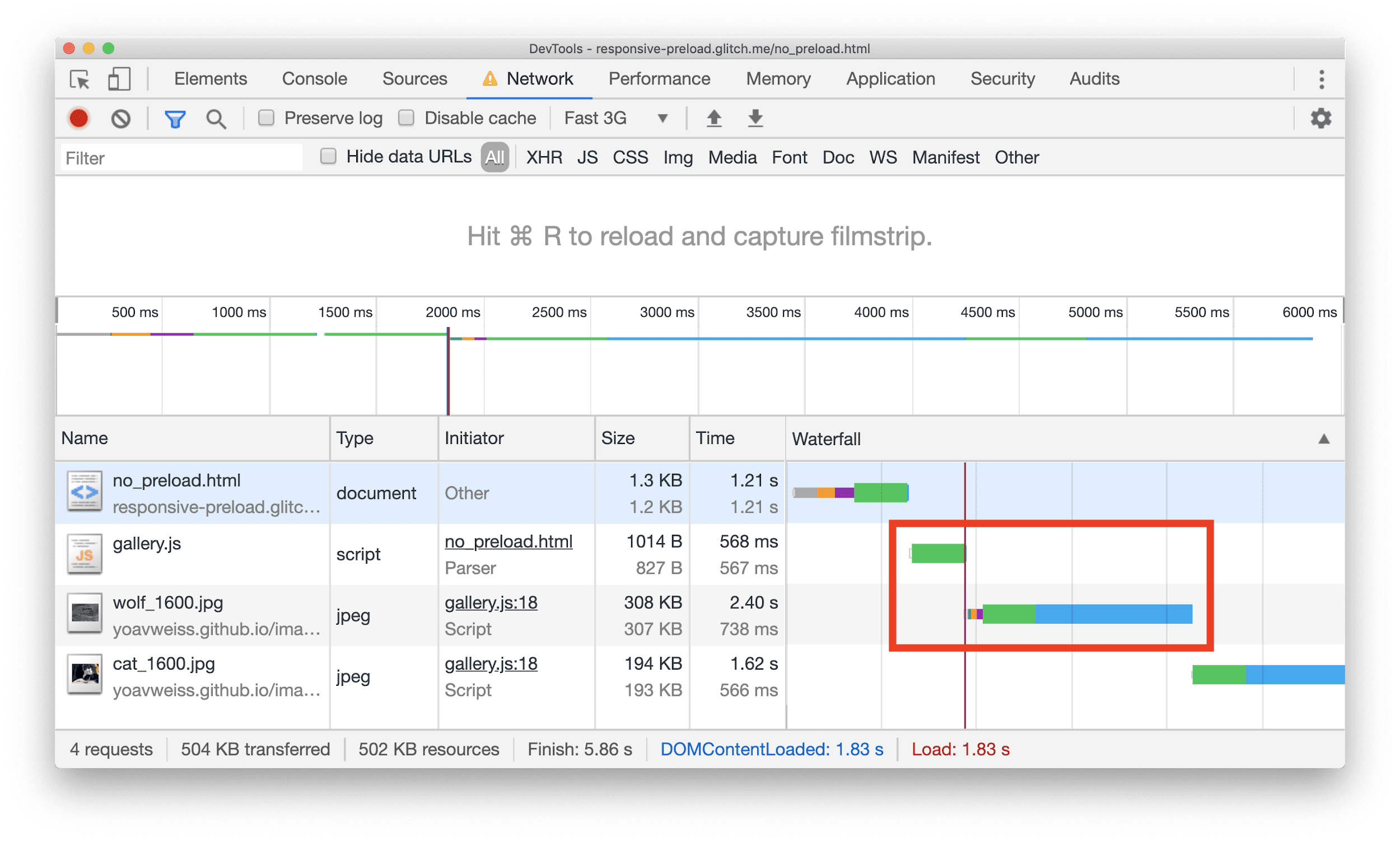Open the resource type filter dropdown

click(x=493, y=156)
